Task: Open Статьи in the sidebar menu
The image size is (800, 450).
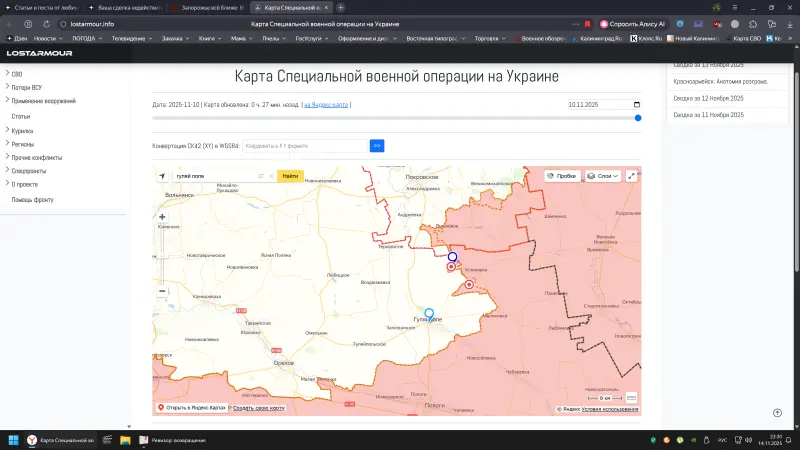Action: click(21, 116)
